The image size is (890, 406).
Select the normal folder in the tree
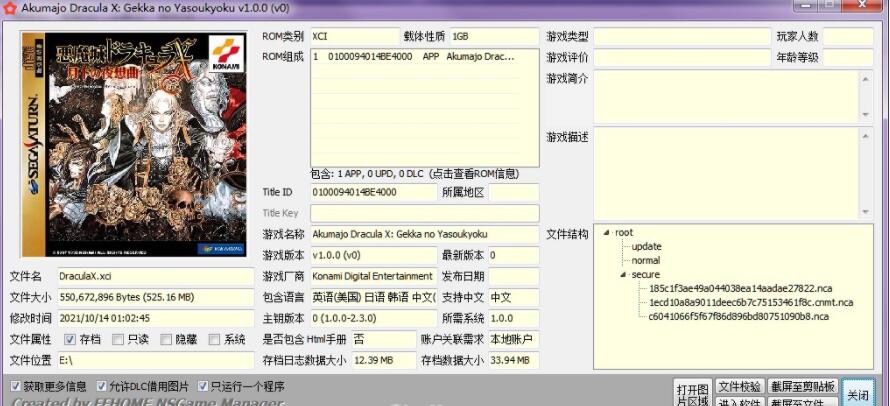pos(646,261)
